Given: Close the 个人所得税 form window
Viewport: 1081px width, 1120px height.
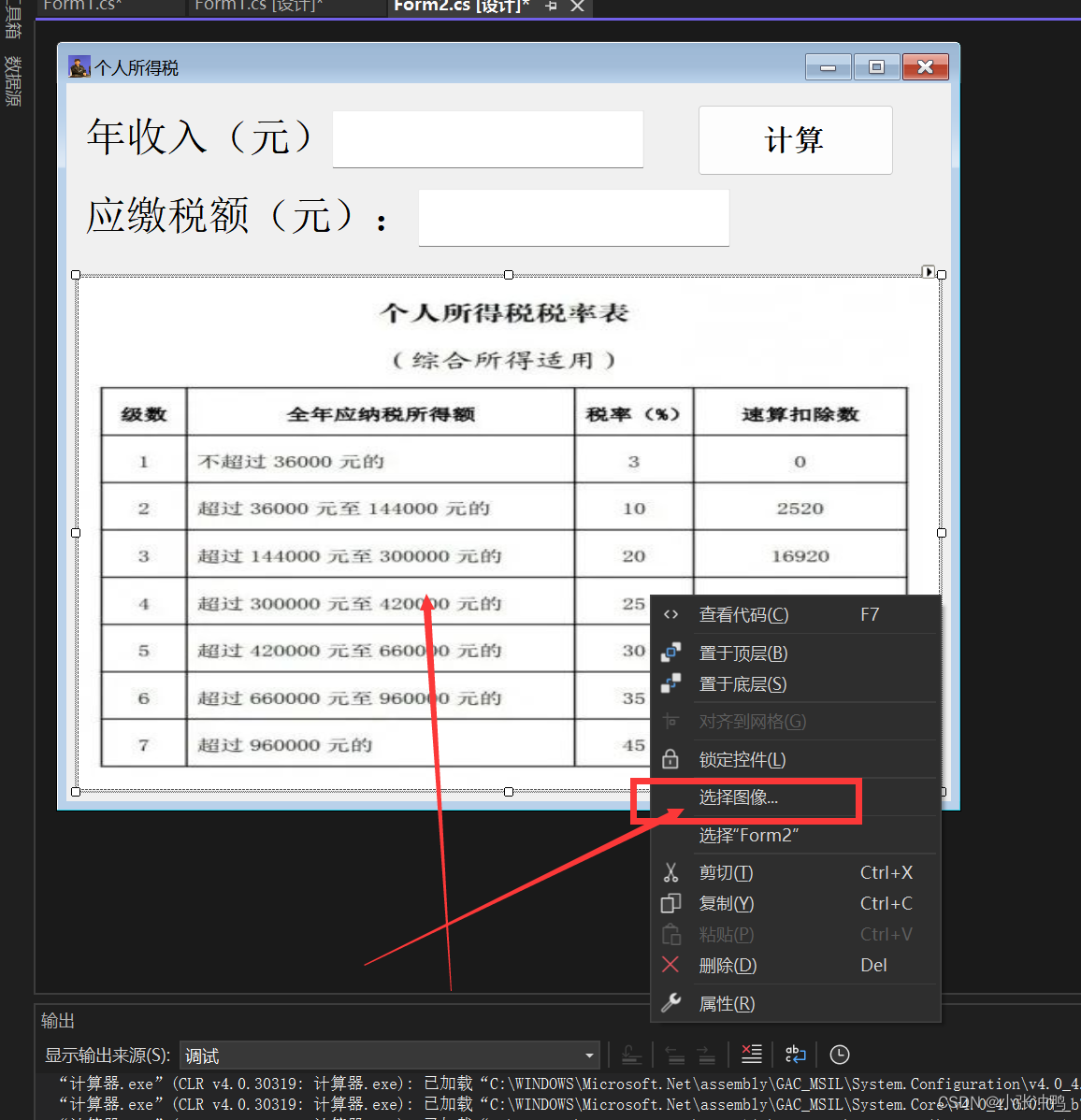Looking at the screenshot, I should pos(925,67).
